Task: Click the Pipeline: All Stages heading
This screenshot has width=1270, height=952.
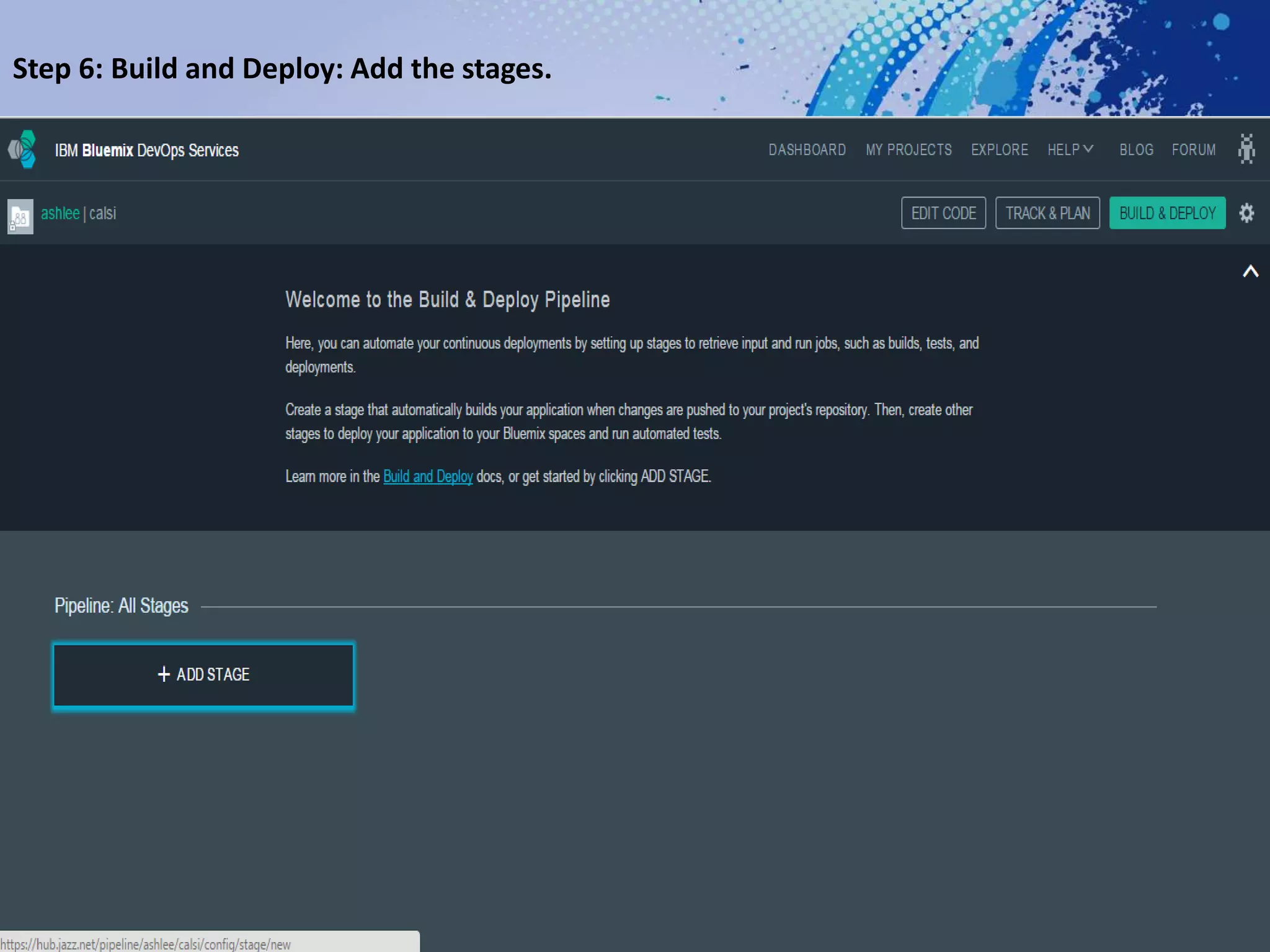Action: (x=121, y=606)
